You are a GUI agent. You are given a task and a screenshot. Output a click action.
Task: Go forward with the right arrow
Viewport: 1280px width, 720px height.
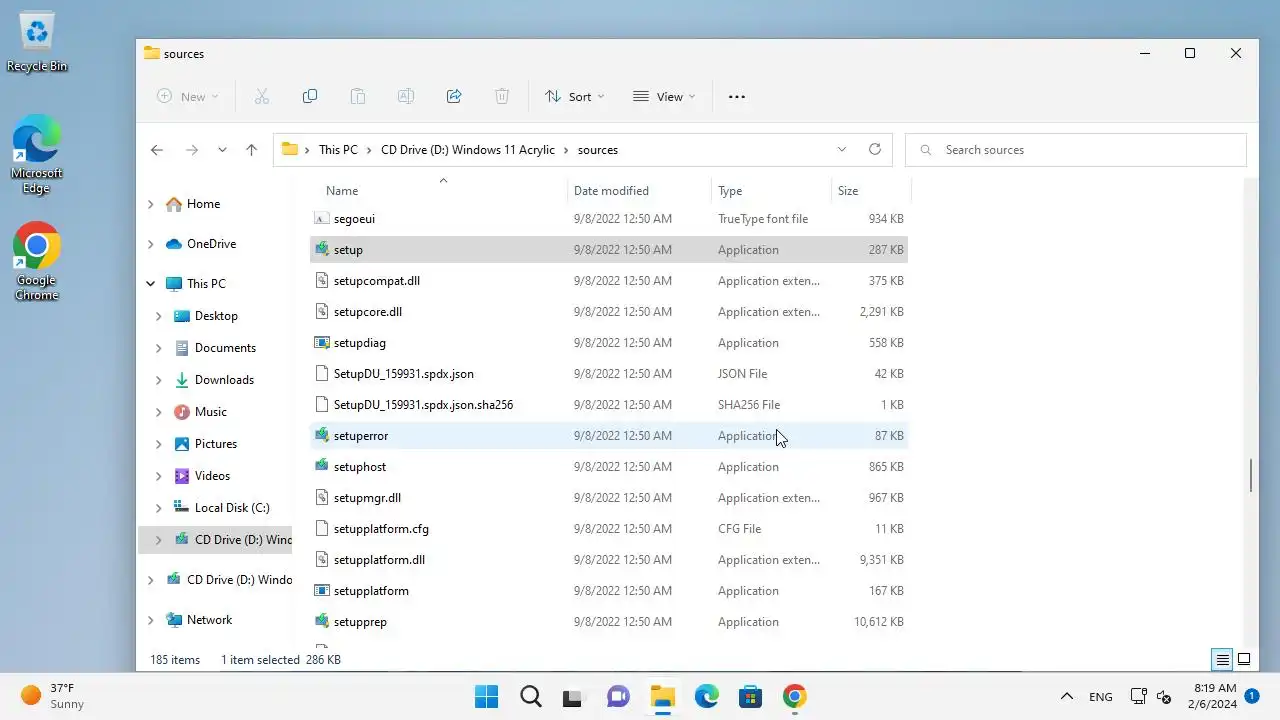coord(192,150)
